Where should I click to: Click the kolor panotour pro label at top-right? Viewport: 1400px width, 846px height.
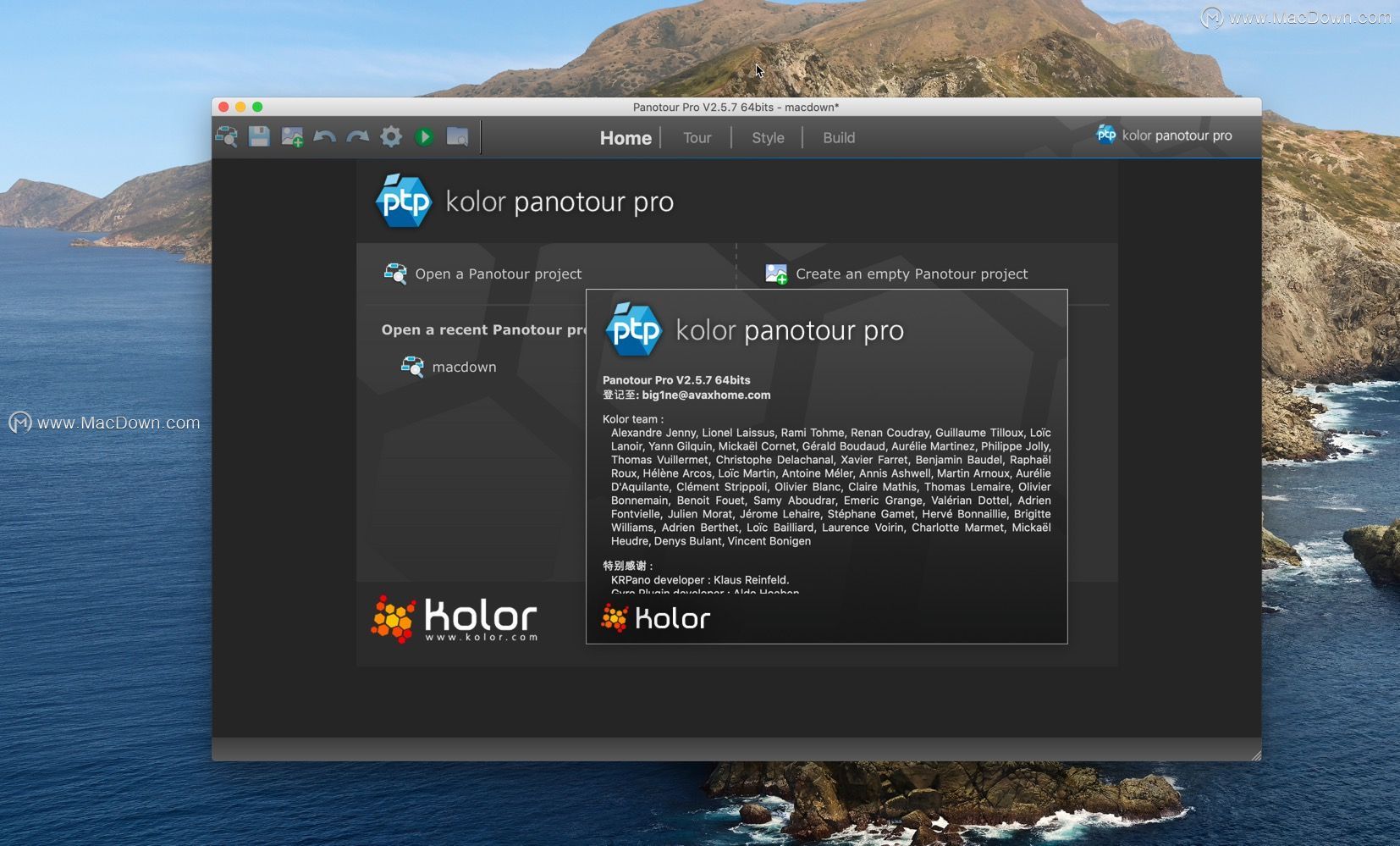(x=1177, y=135)
